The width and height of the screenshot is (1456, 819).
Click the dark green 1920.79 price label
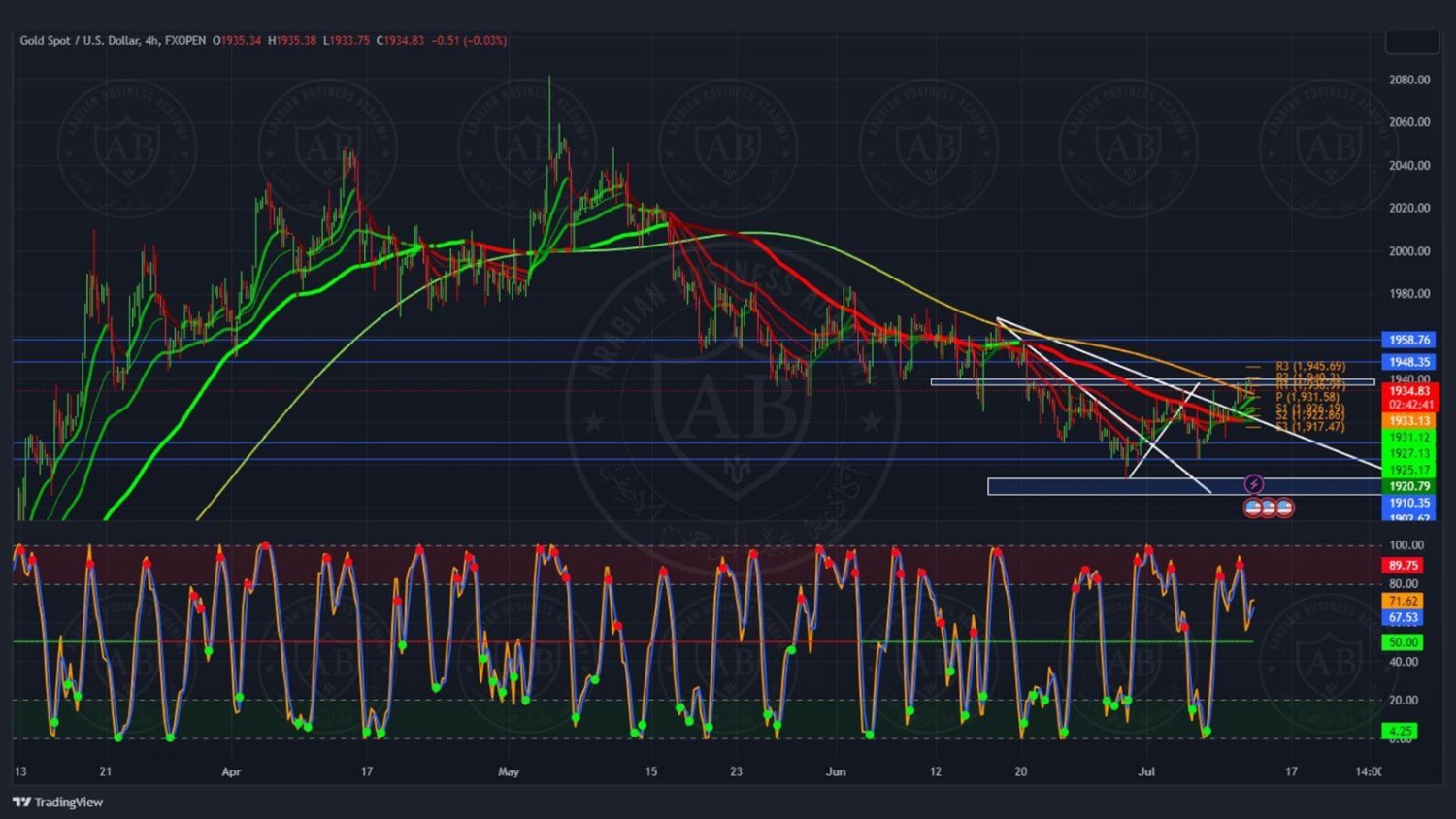click(1408, 486)
